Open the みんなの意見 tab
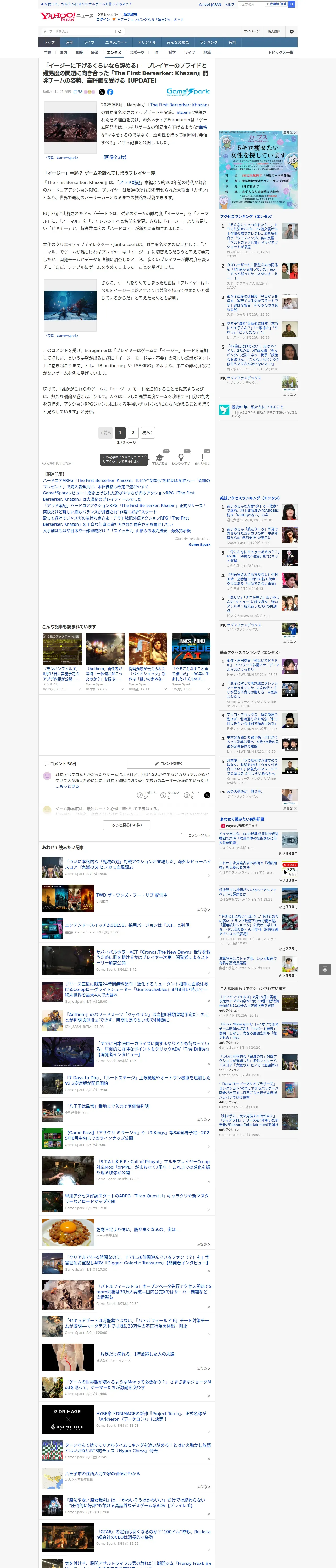The image size is (336, 1568). tap(178, 43)
